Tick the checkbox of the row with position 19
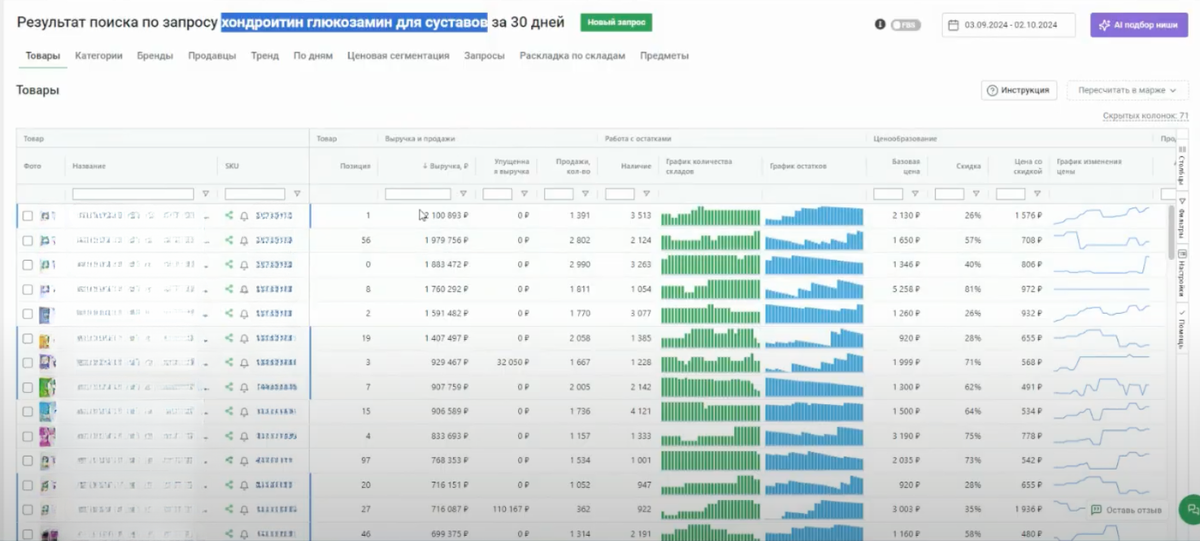Image resolution: width=1200 pixels, height=541 pixels. tap(28, 339)
